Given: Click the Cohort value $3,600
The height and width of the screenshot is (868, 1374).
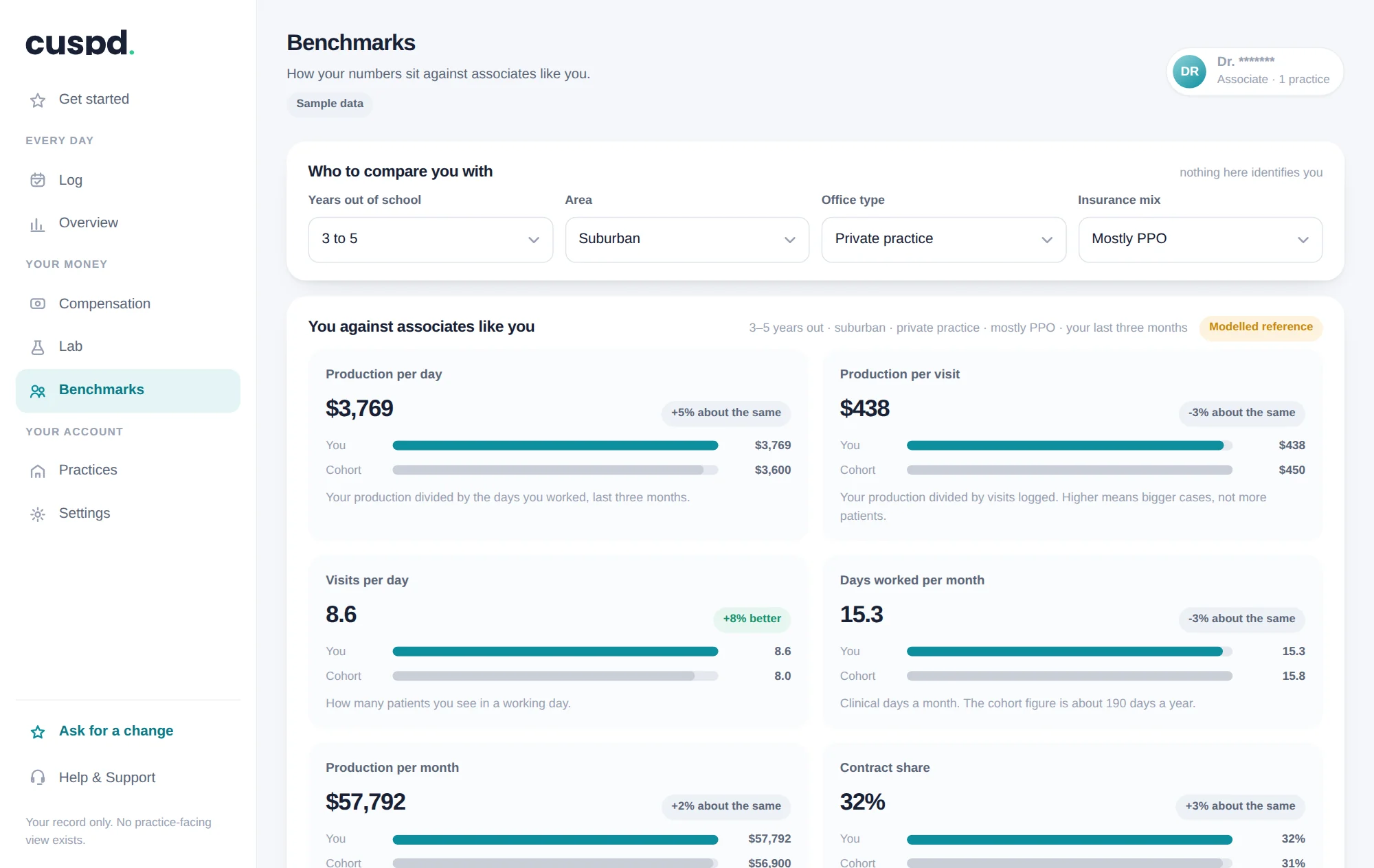Looking at the screenshot, I should click(773, 470).
